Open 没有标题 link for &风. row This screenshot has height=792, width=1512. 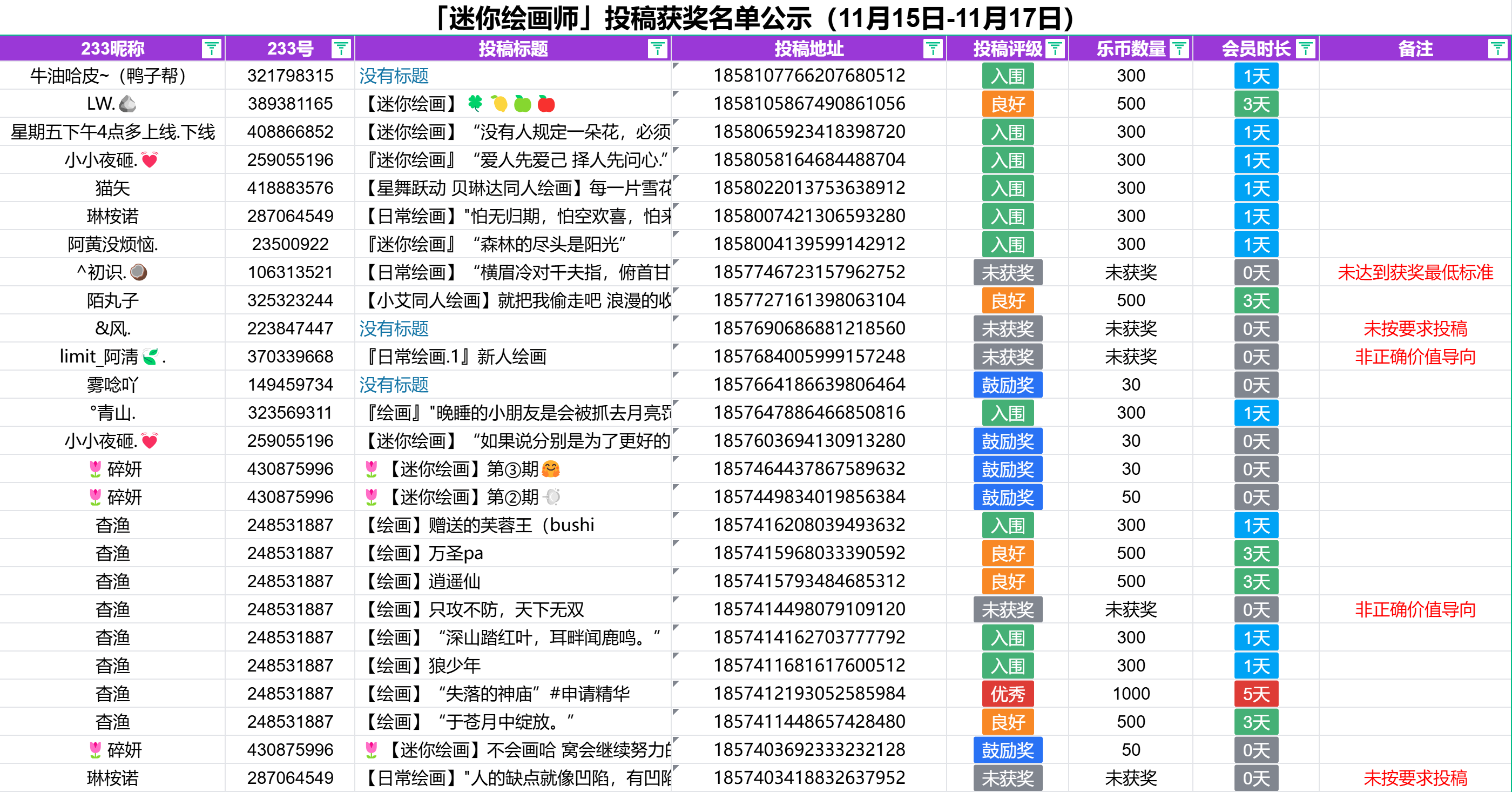point(394,329)
